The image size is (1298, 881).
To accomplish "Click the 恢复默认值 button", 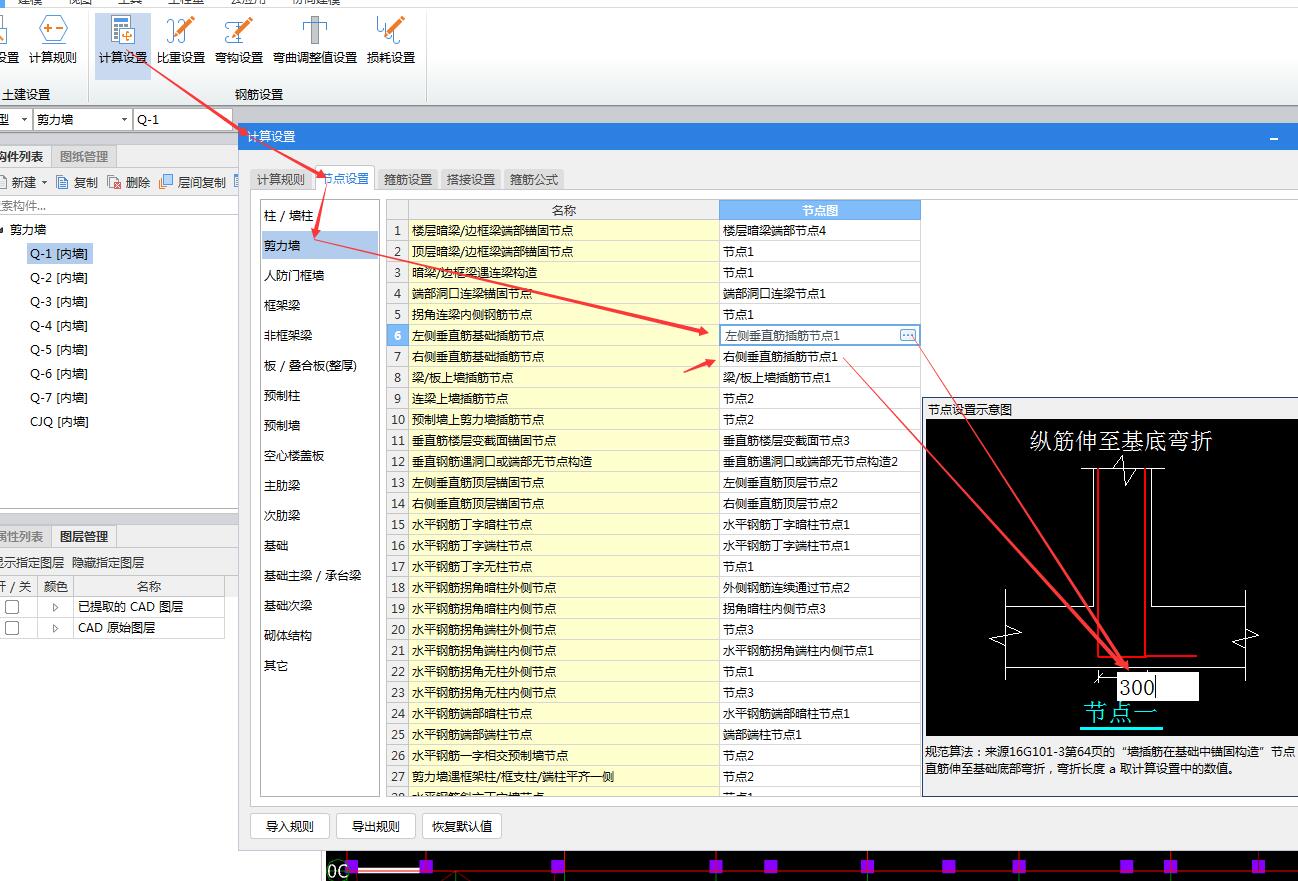I will (462, 826).
